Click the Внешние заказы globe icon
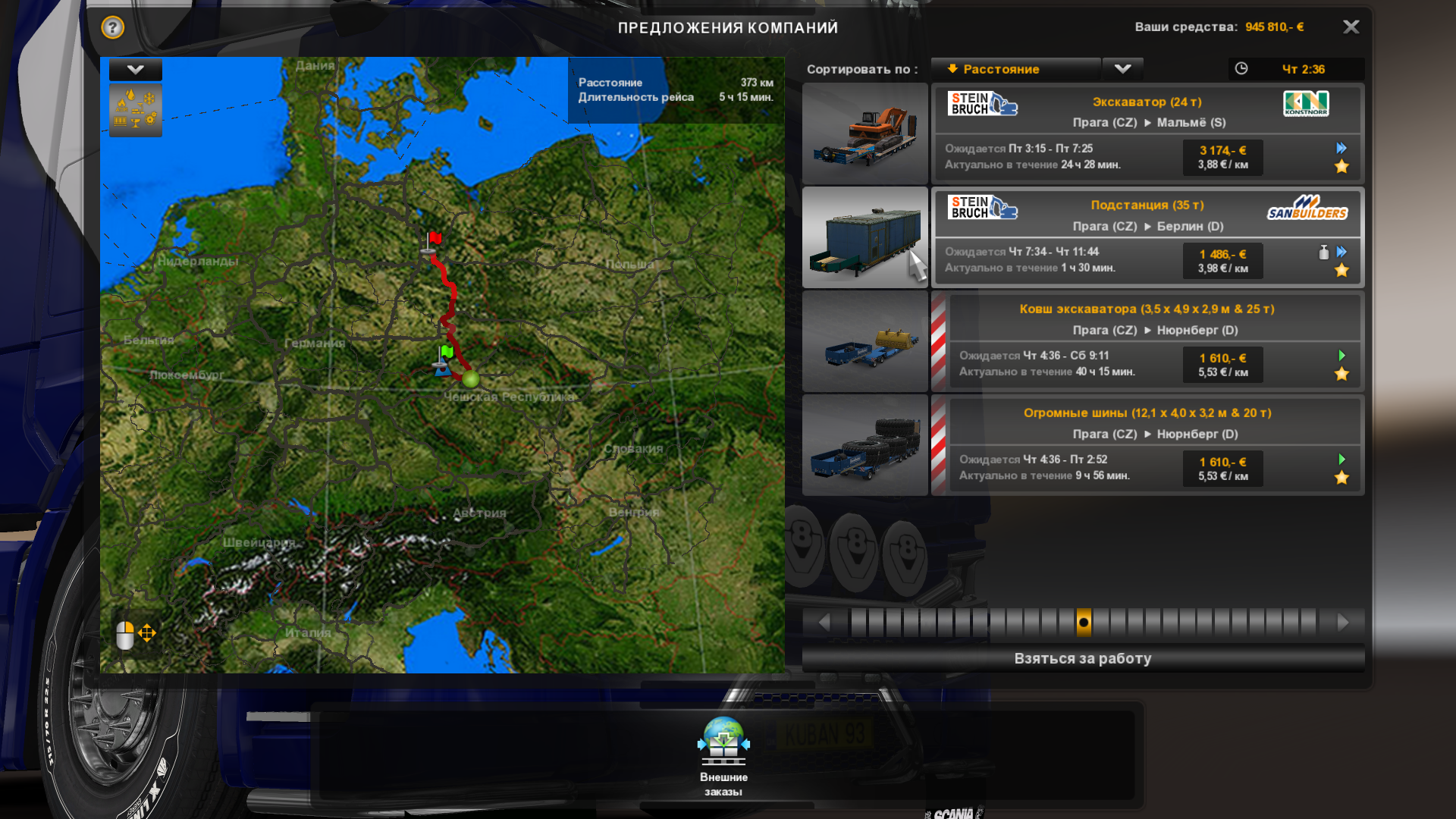 [723, 742]
